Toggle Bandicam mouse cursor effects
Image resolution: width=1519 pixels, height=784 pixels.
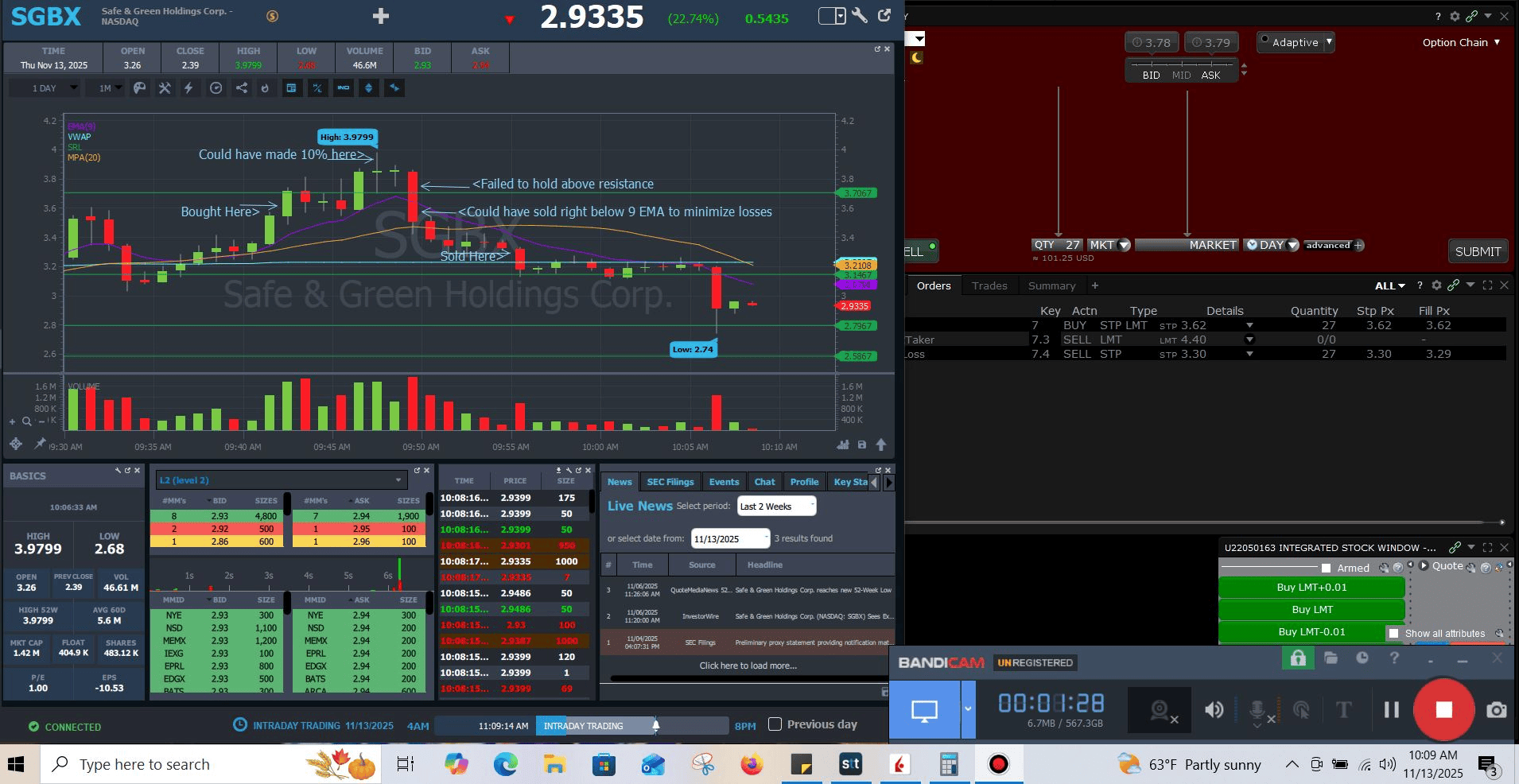point(1301,709)
